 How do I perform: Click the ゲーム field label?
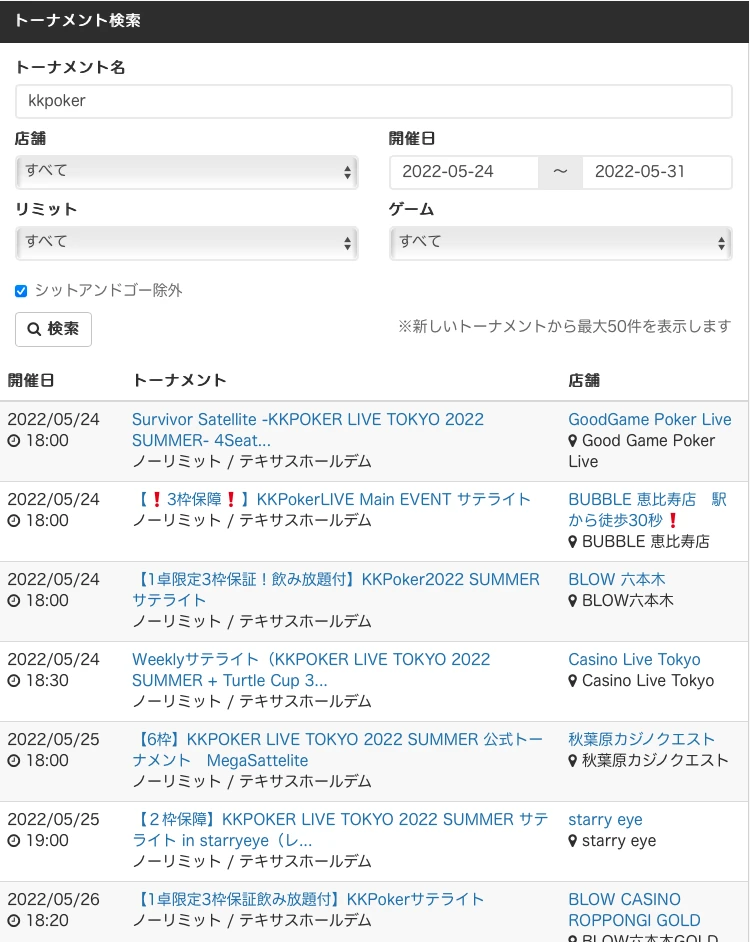click(411, 209)
